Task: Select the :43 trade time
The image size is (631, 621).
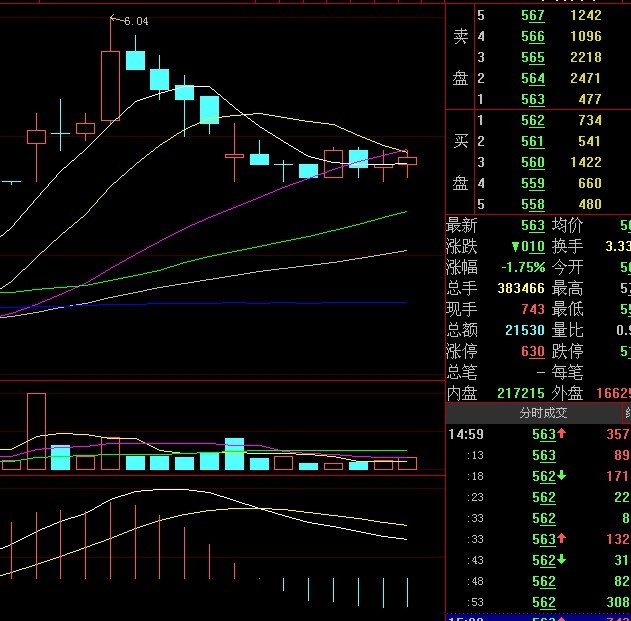Action: click(475, 560)
